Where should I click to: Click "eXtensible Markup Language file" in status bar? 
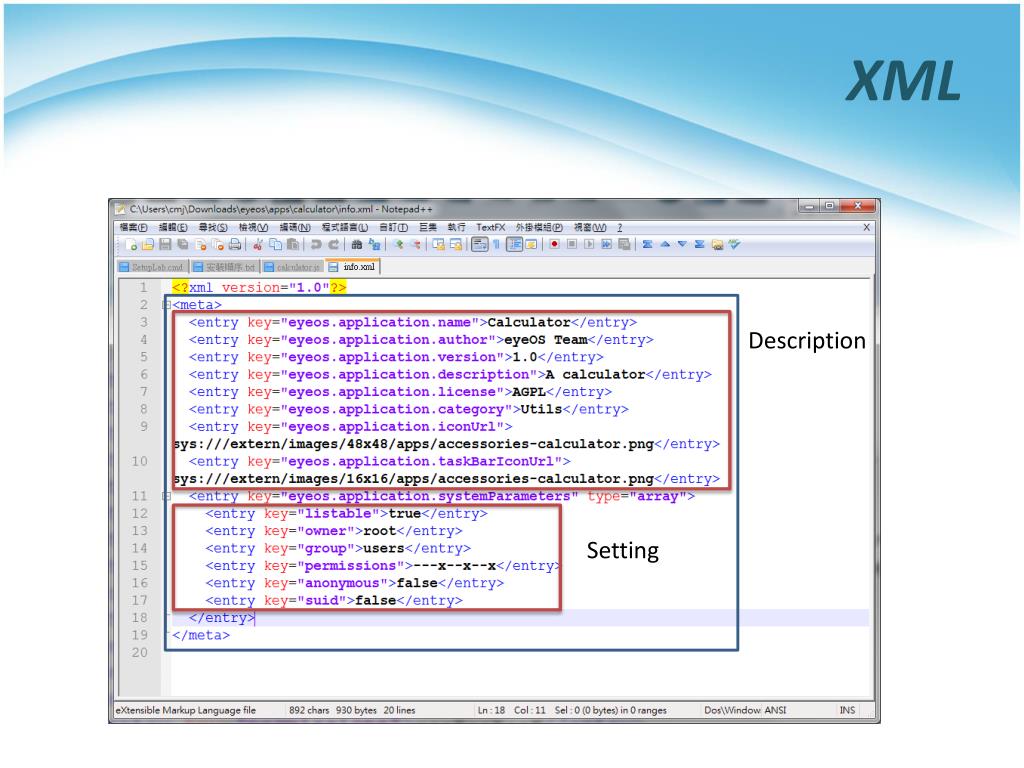click(185, 711)
